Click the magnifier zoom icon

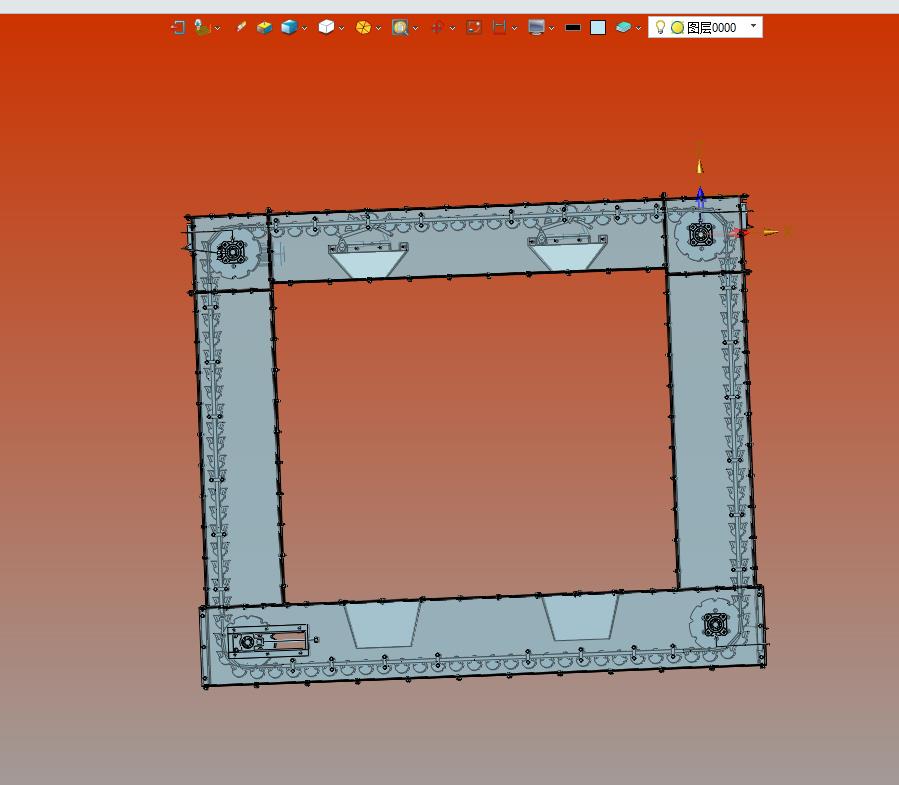point(400,28)
